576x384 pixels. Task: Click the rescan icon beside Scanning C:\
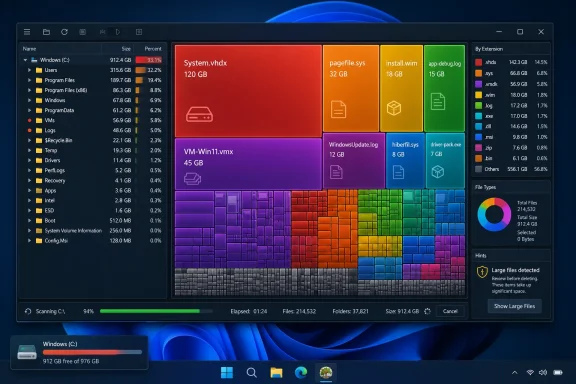(28, 311)
